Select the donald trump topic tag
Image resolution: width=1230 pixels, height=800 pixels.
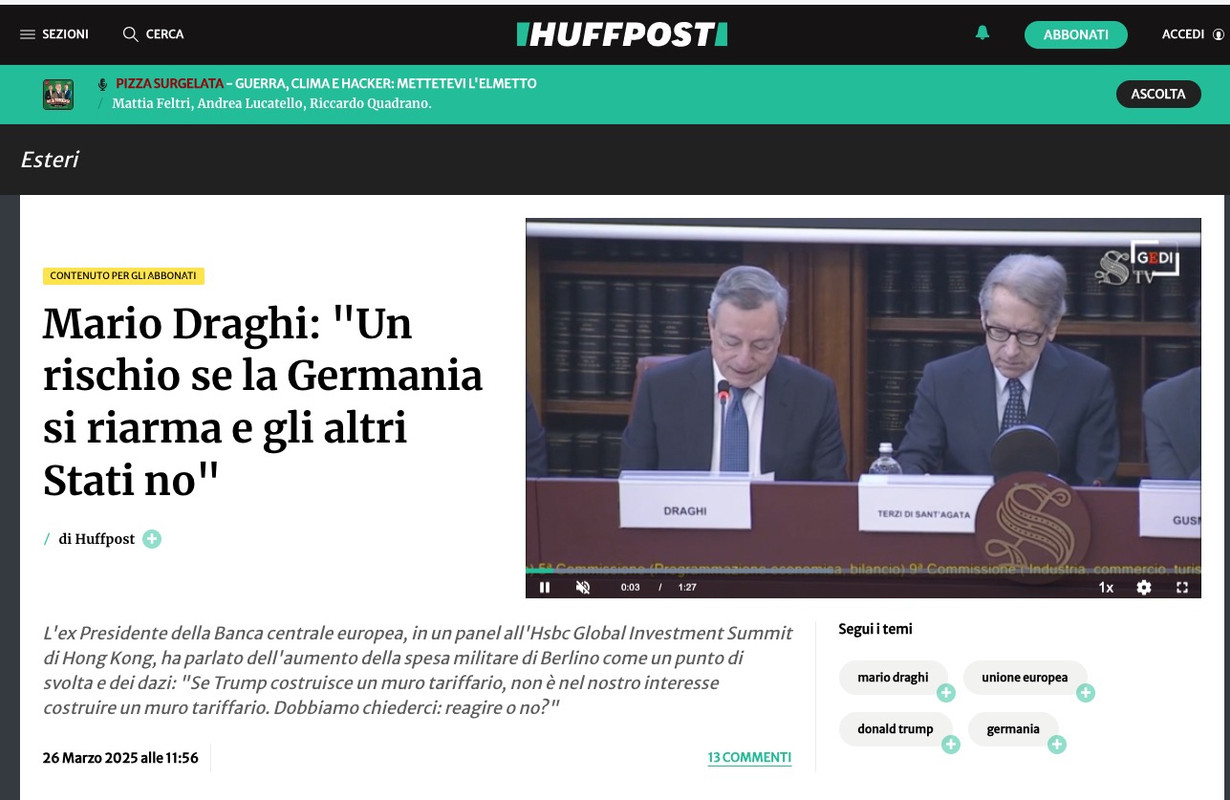pos(895,729)
